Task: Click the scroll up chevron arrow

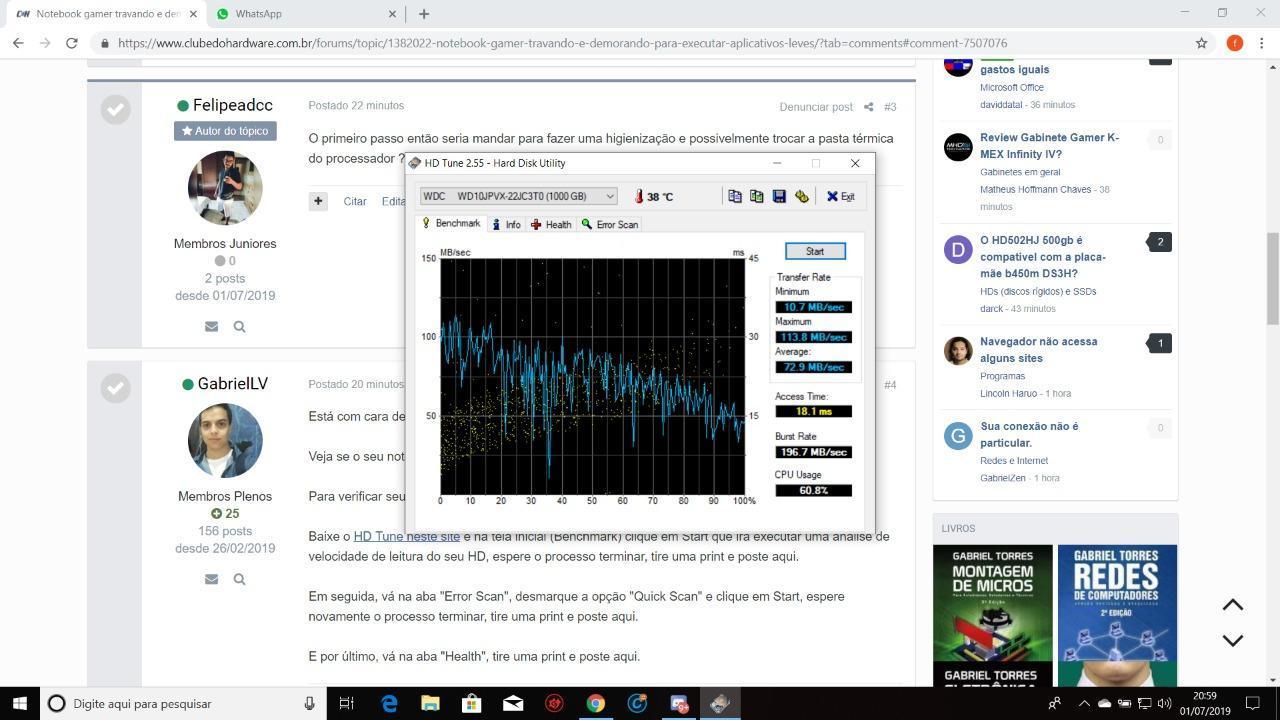Action: click(1233, 605)
